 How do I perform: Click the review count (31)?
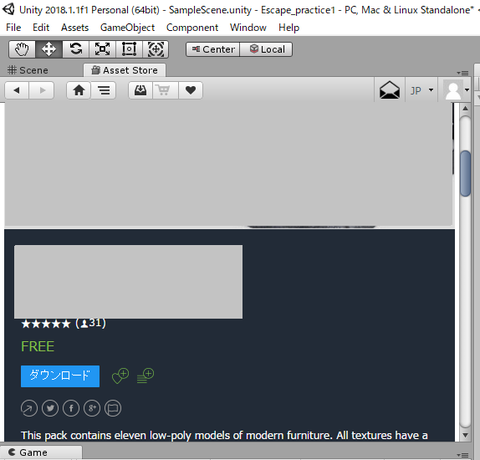[x=91, y=323]
